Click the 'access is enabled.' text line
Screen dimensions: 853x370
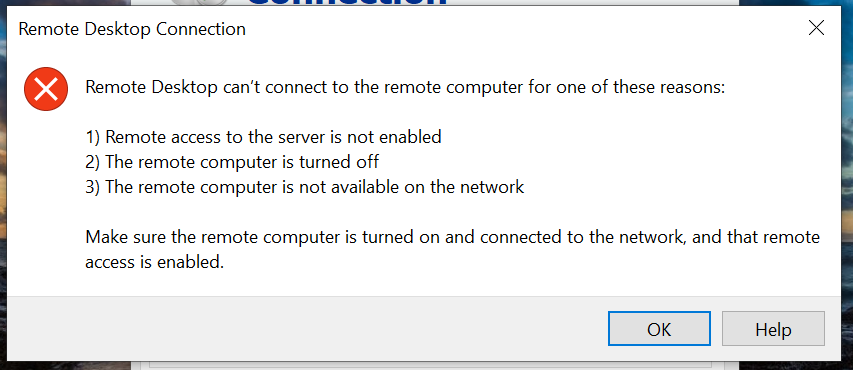(x=154, y=262)
